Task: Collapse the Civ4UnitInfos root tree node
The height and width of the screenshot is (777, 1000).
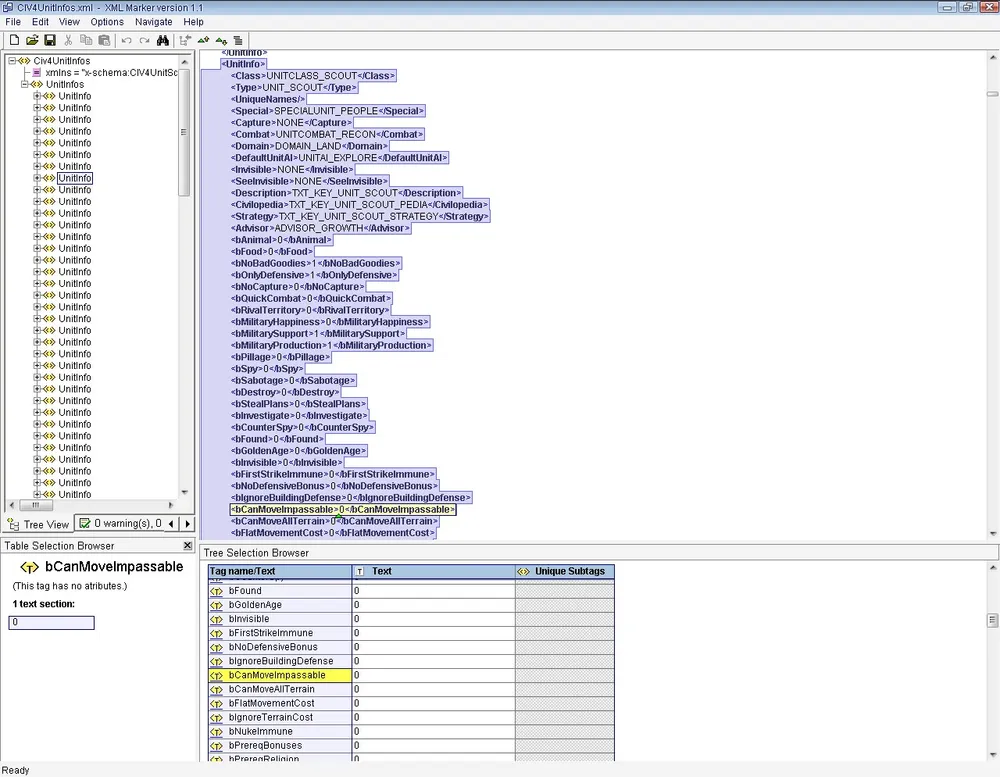Action: click(x=13, y=61)
